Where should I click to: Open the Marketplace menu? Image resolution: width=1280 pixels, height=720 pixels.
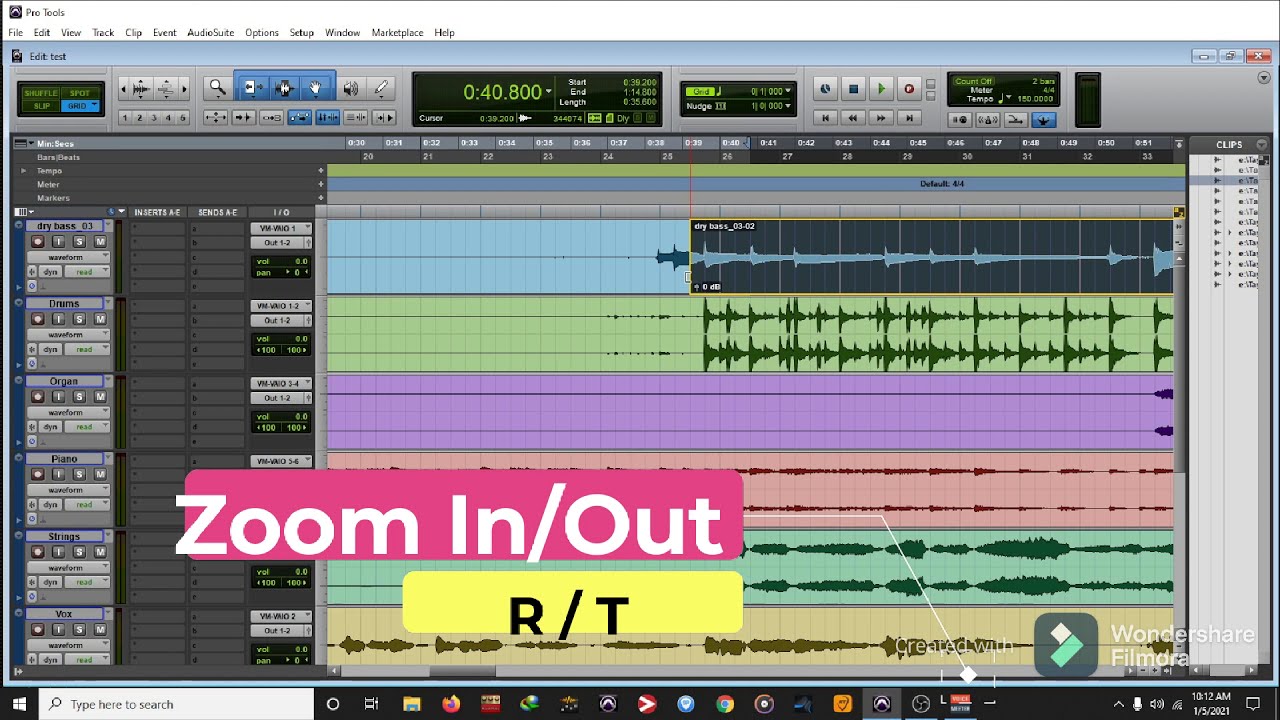(x=397, y=32)
